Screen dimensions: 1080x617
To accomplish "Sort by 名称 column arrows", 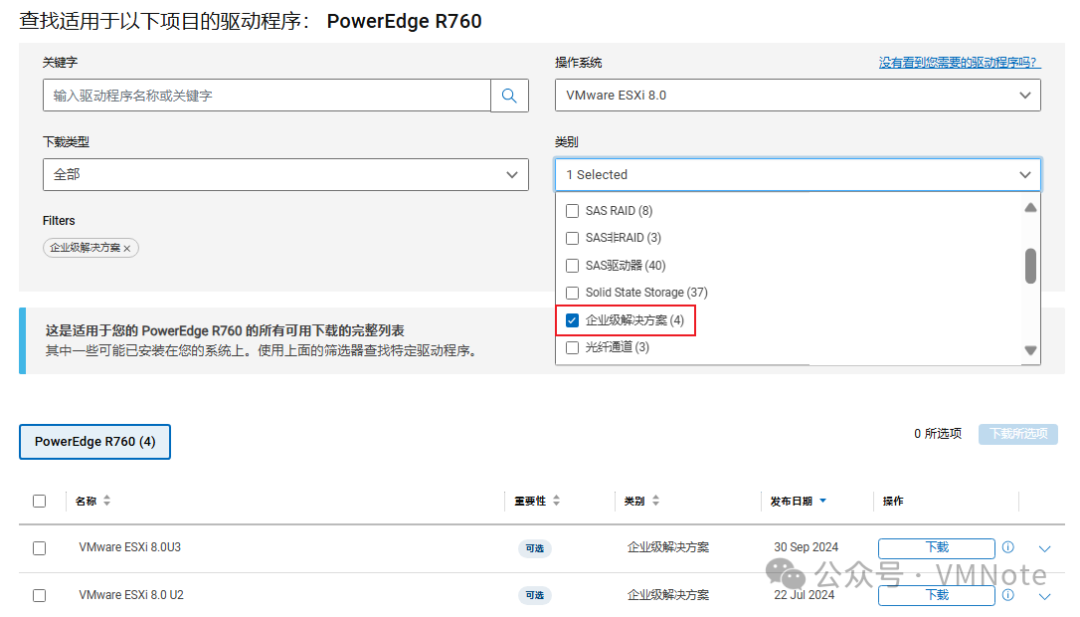I will [107, 501].
